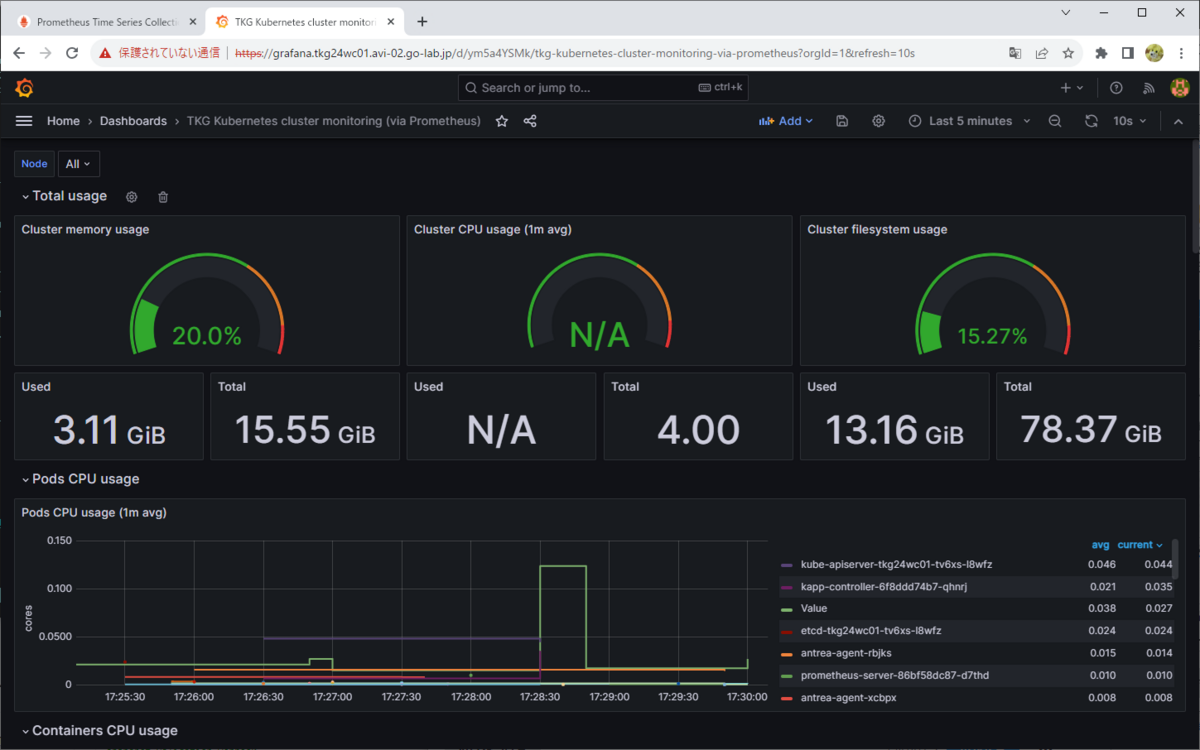
Task: Open the user profile avatar
Action: click(1179, 88)
